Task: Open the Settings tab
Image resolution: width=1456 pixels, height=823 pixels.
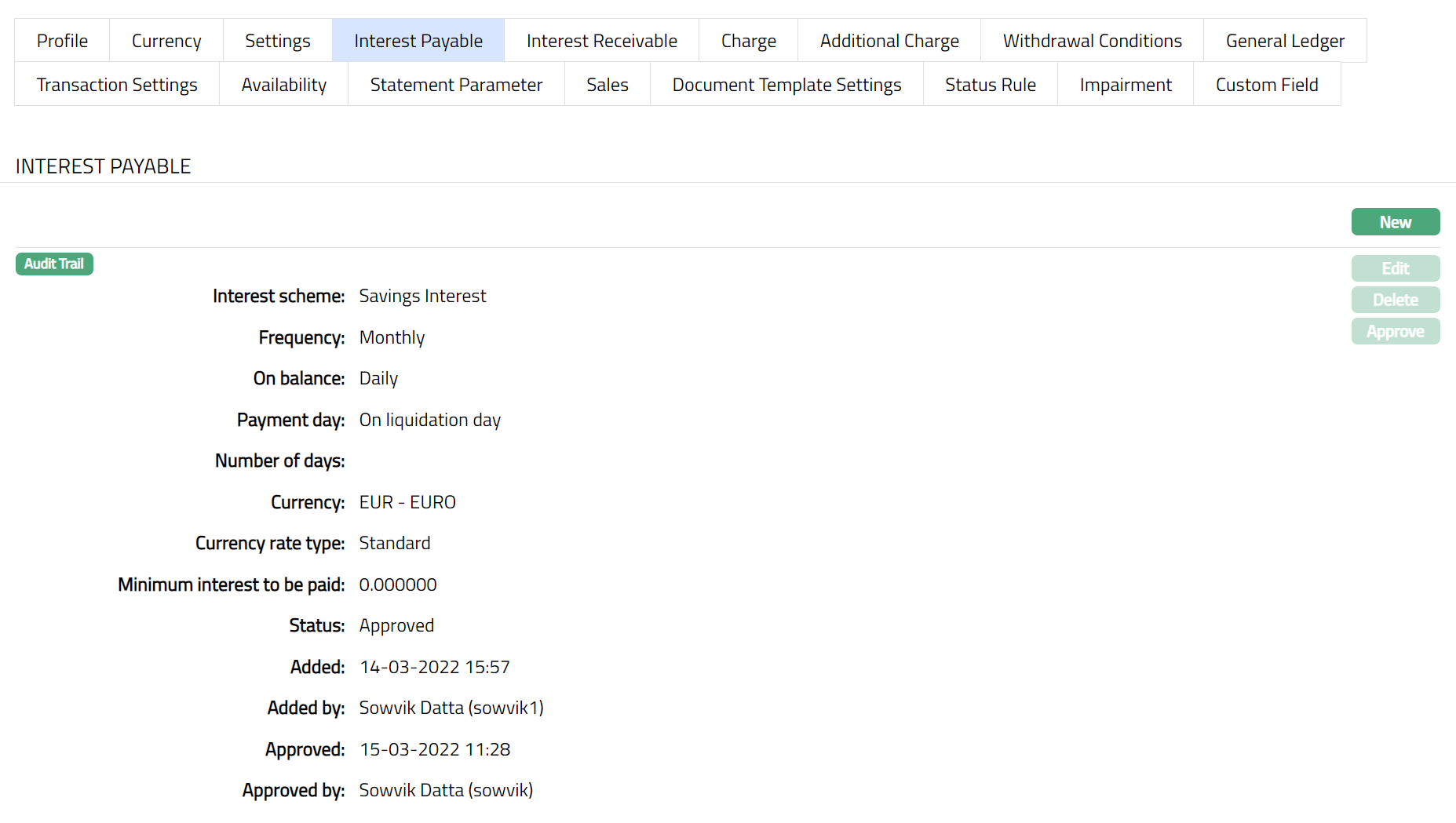Action: [278, 41]
